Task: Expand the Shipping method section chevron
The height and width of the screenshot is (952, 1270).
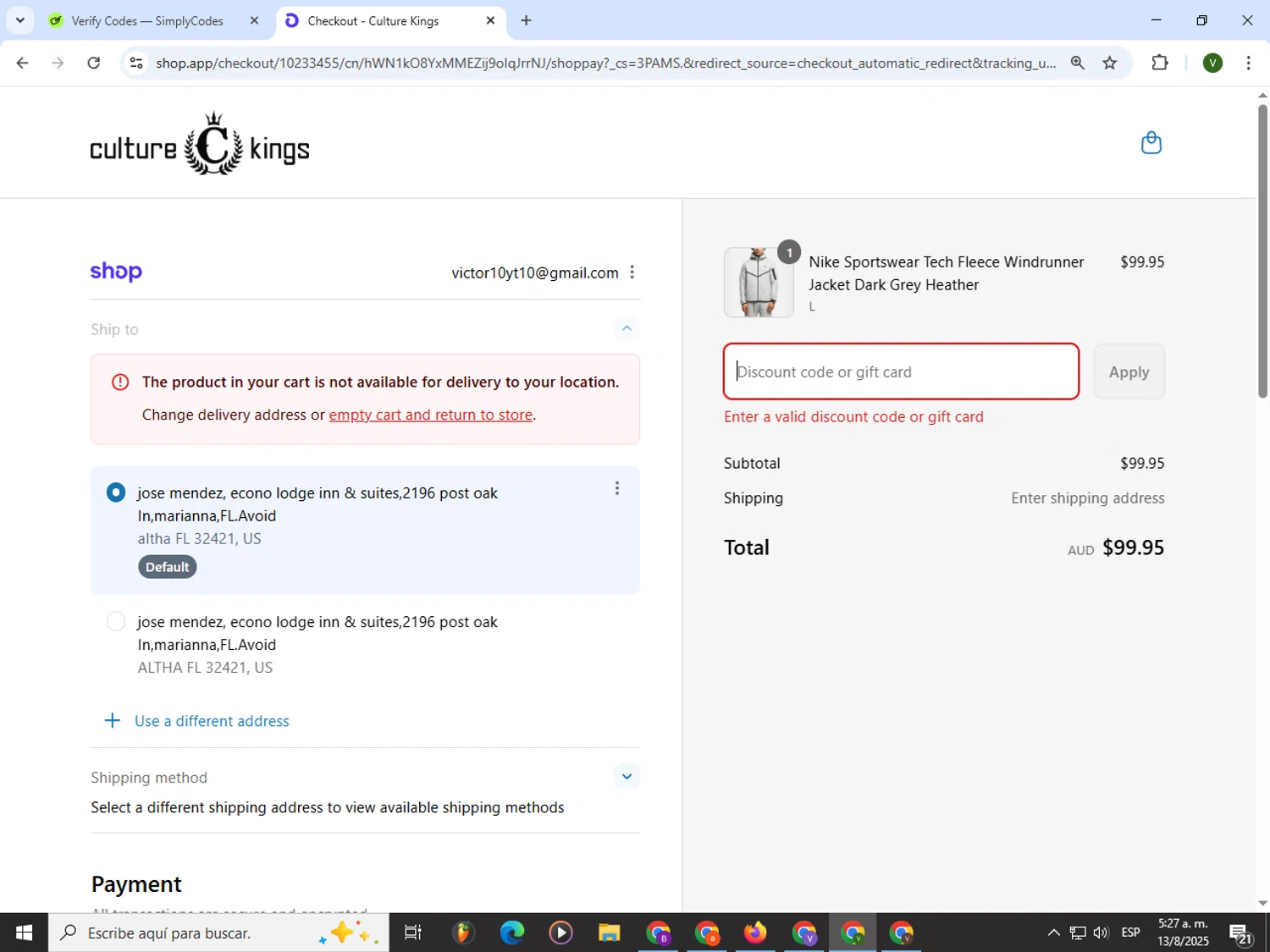Action: (626, 776)
